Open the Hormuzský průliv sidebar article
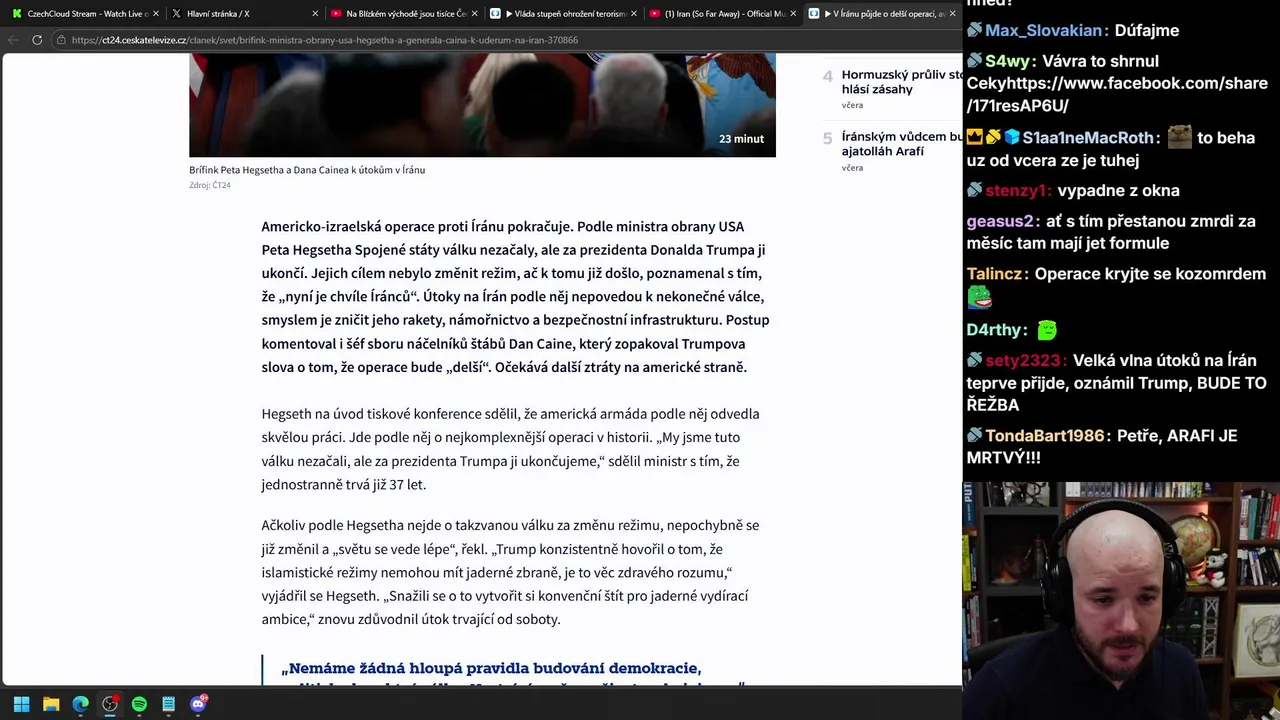Image resolution: width=1280 pixels, height=720 pixels. 901,82
